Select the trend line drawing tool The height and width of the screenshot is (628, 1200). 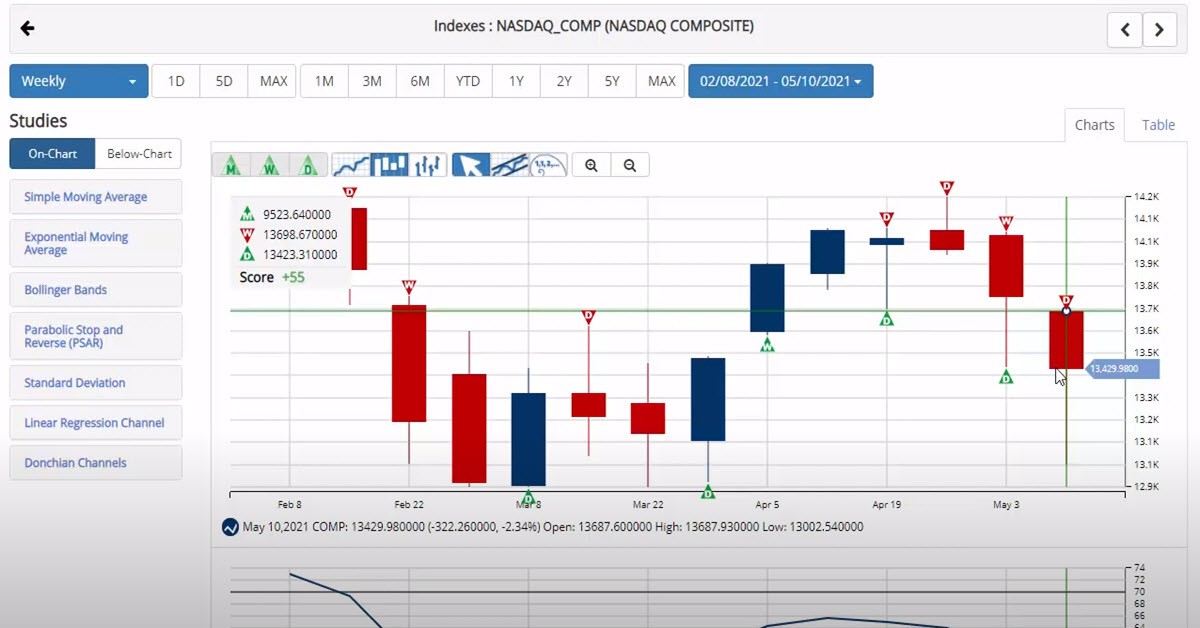click(509, 165)
